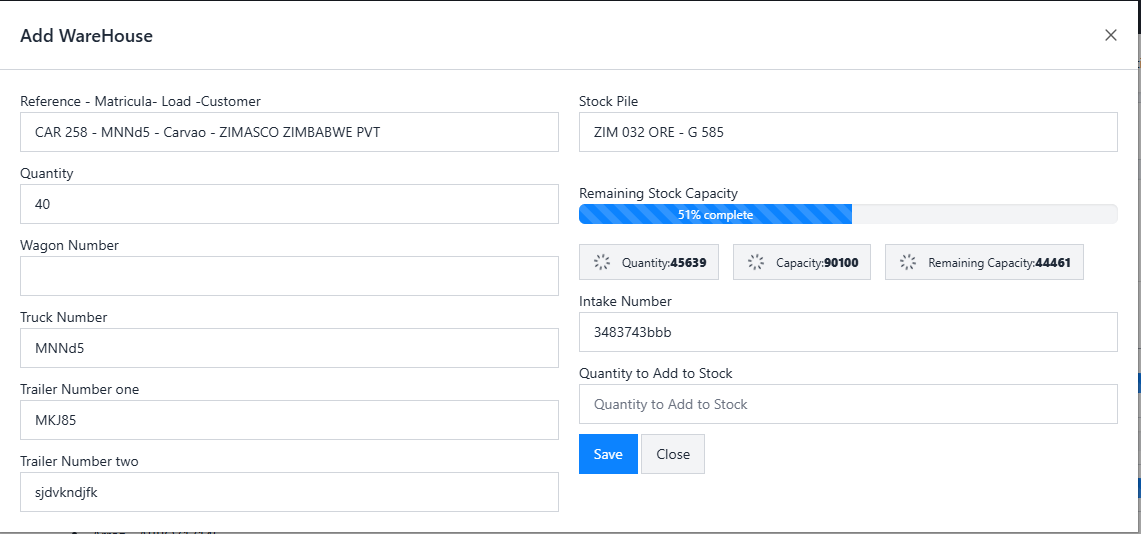
Task: Close the Add WareHouse dialog with X
Action: [x=1110, y=35]
